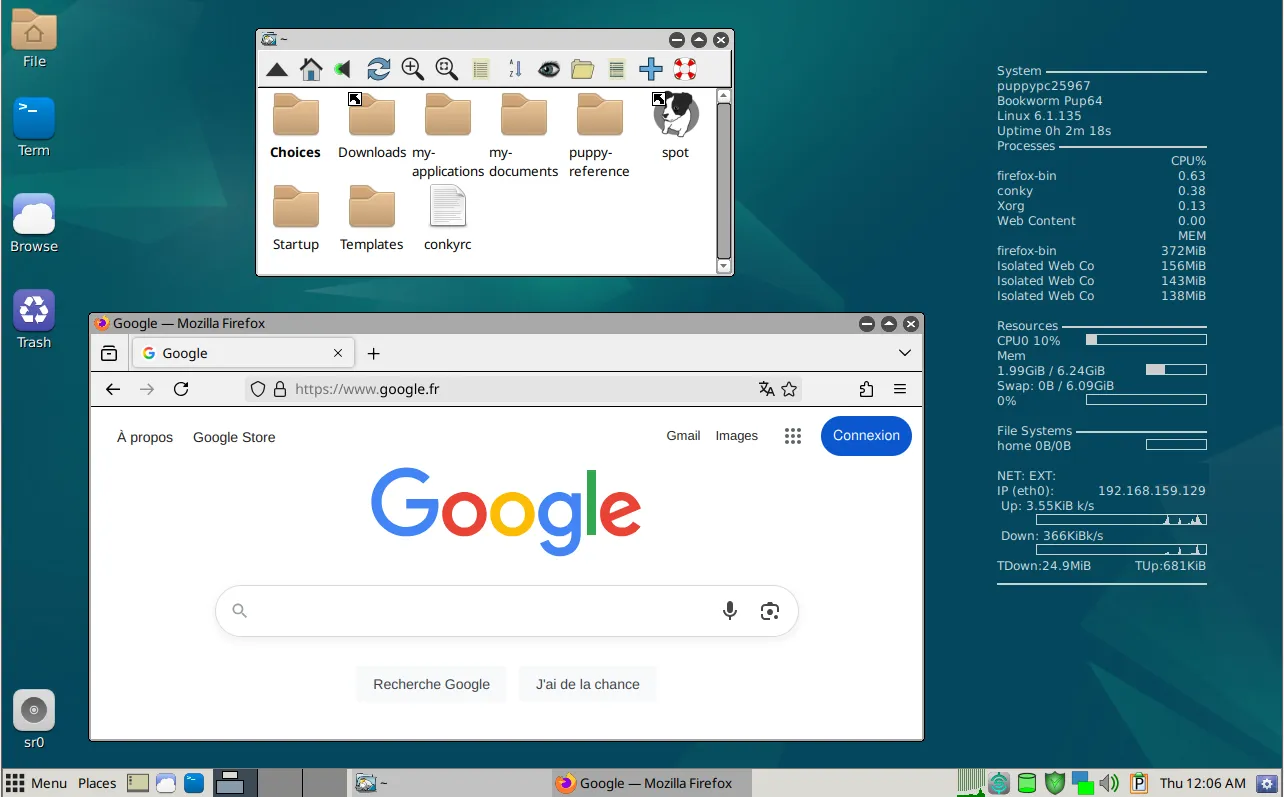1284x797 pixels.
Task: Sort files using the A-Z sort icon
Action: point(515,69)
